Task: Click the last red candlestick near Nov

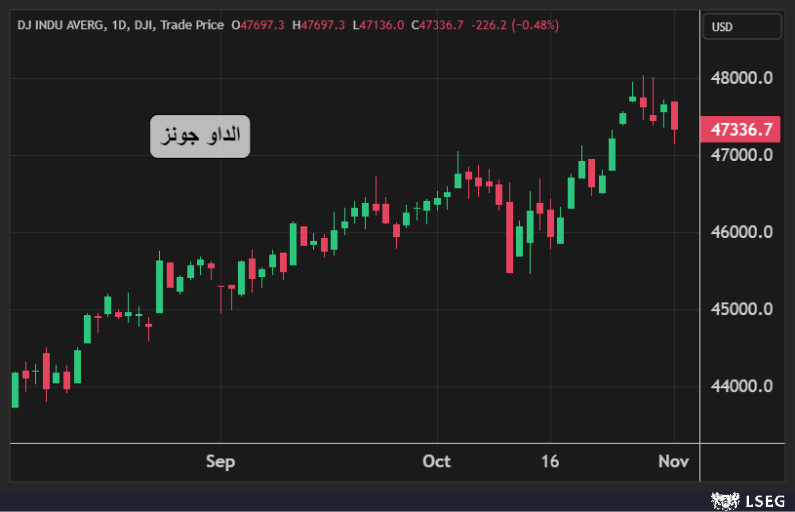Action: coord(675,115)
